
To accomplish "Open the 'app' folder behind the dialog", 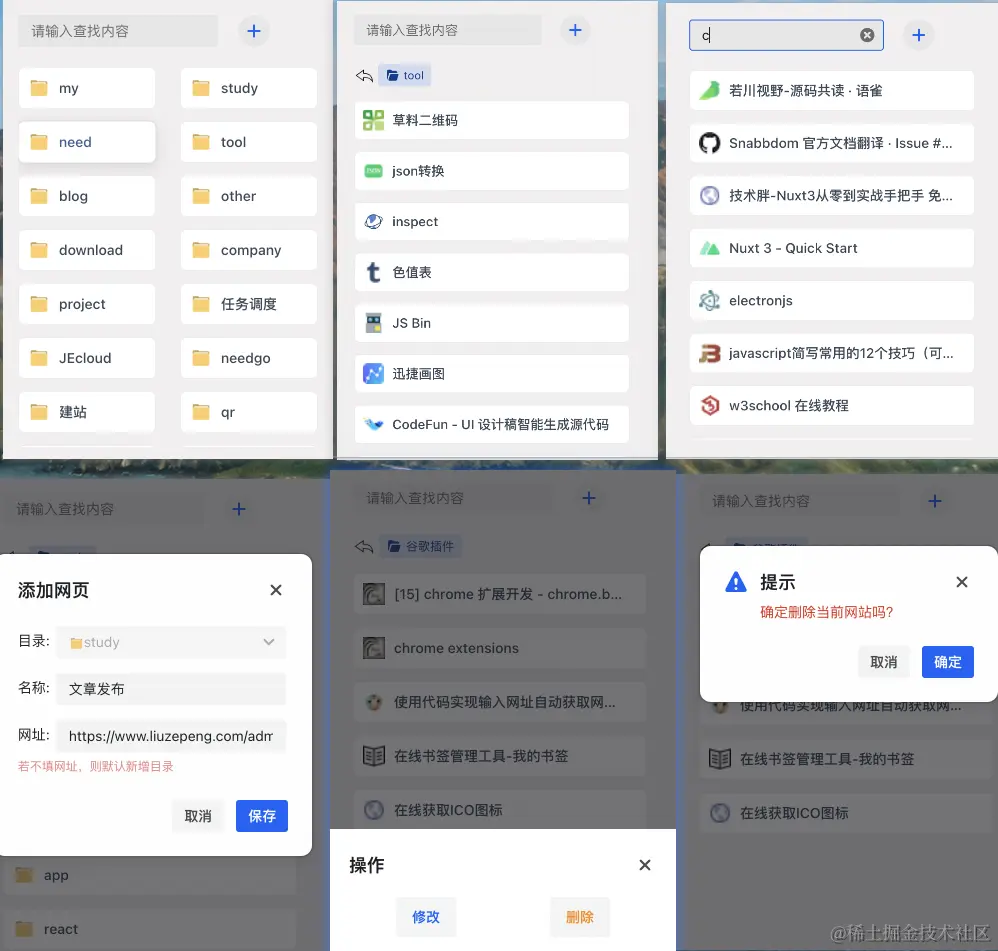I will coord(150,875).
